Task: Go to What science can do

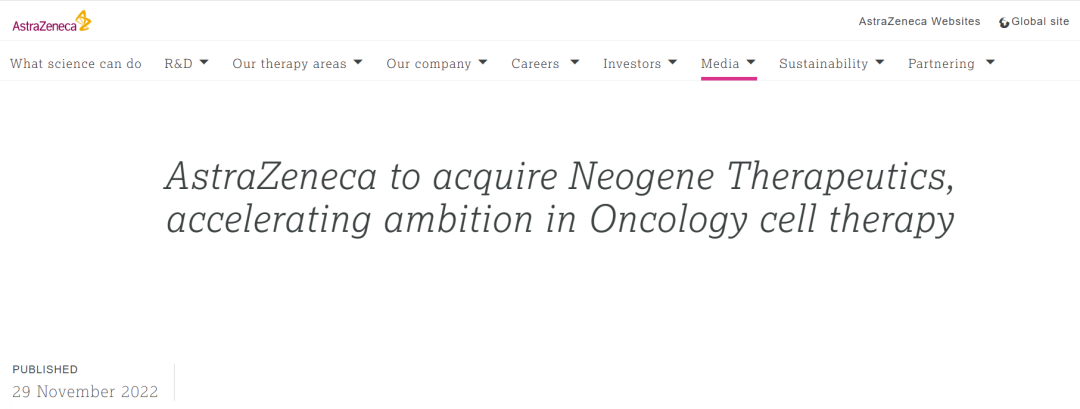Action: (76, 64)
